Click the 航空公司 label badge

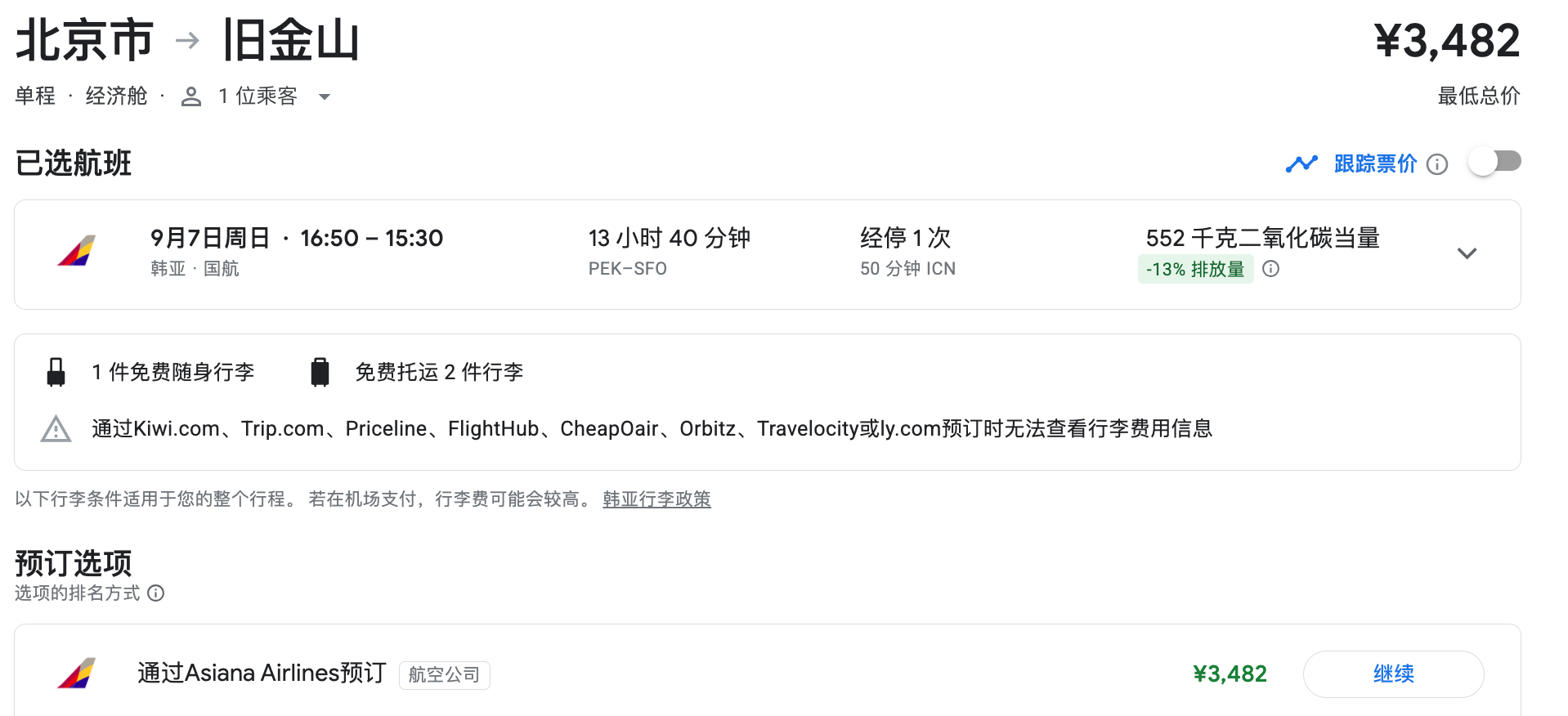tap(444, 675)
